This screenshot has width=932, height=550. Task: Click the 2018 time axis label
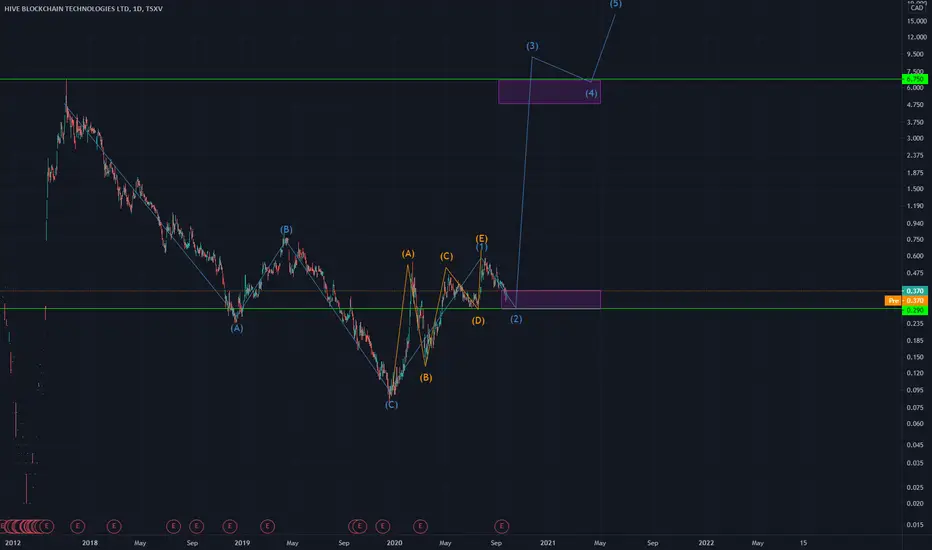tap(90, 543)
